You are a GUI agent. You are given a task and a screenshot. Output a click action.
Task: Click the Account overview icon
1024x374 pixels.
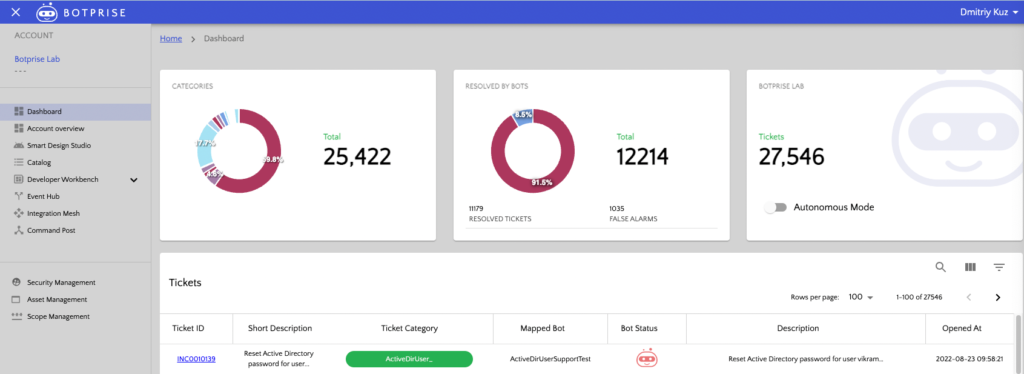pyautogui.click(x=19, y=129)
